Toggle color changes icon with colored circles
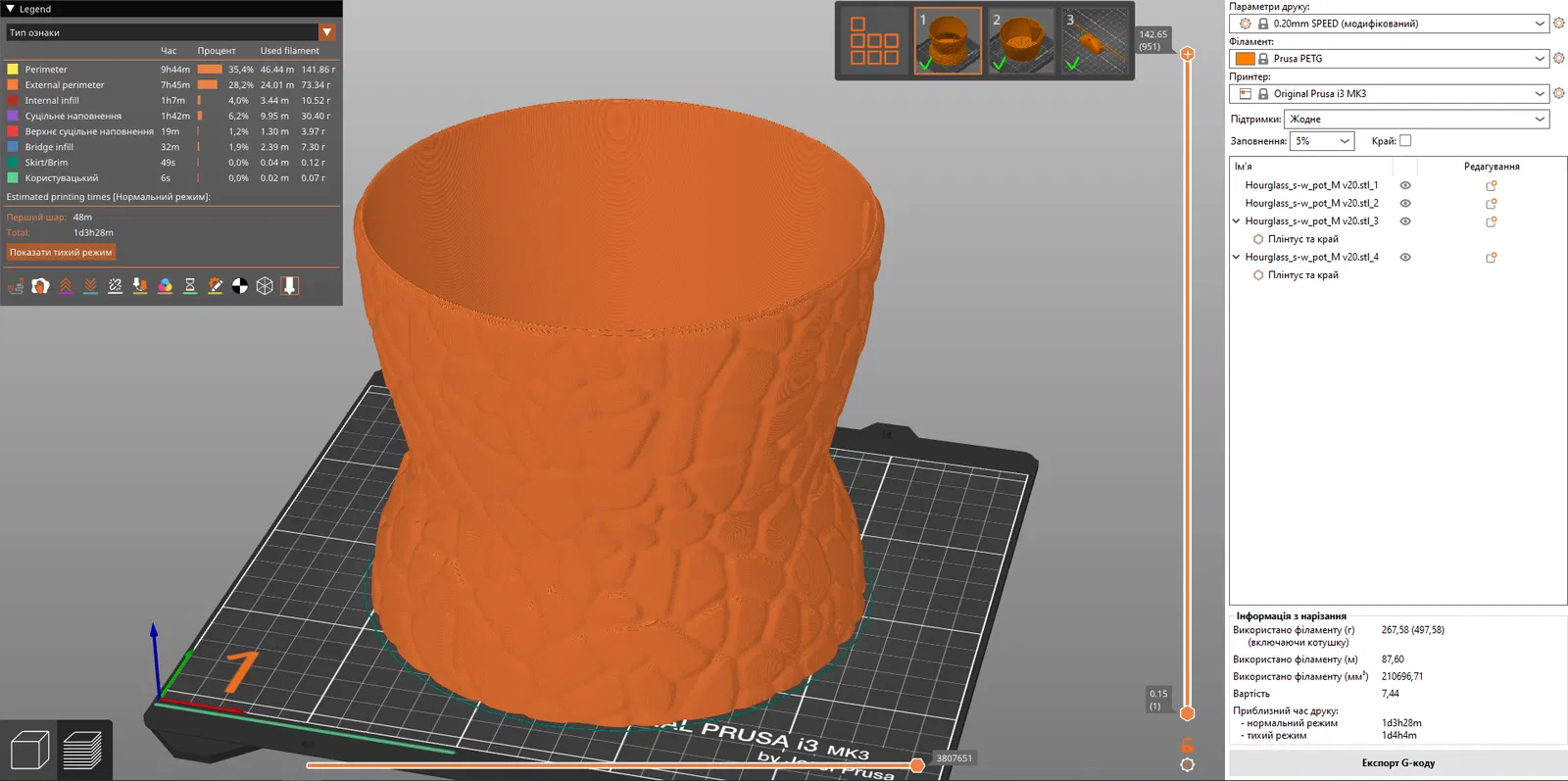1568x781 pixels. tap(166, 286)
